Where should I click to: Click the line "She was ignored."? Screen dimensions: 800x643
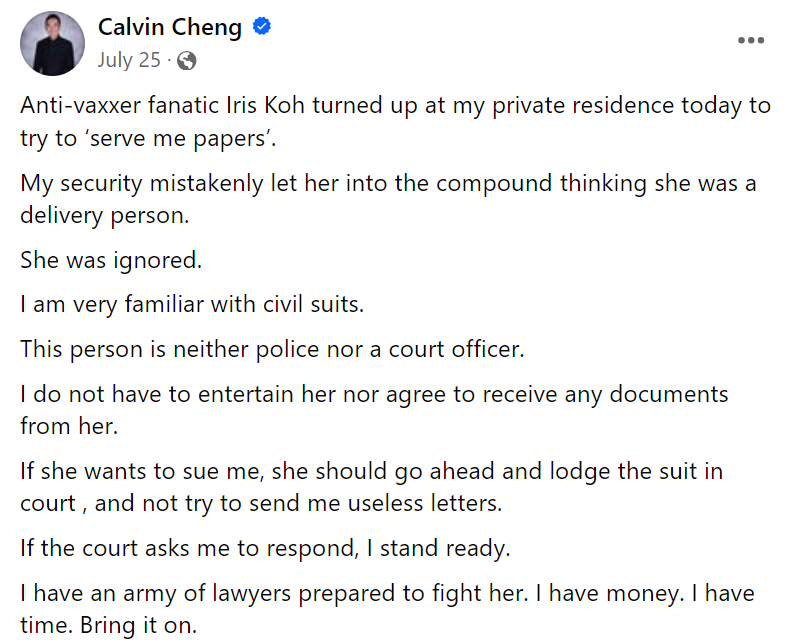[x=111, y=261]
